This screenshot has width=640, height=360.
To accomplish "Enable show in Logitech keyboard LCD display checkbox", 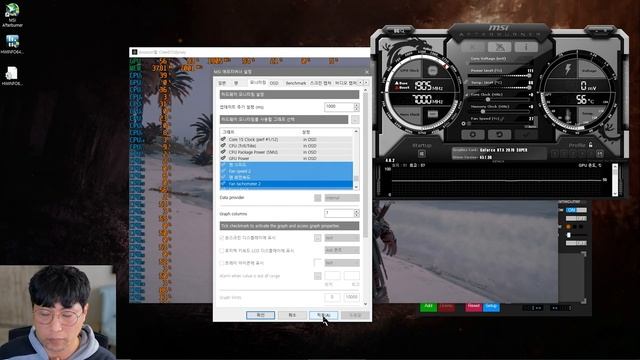I will pos(222,250).
